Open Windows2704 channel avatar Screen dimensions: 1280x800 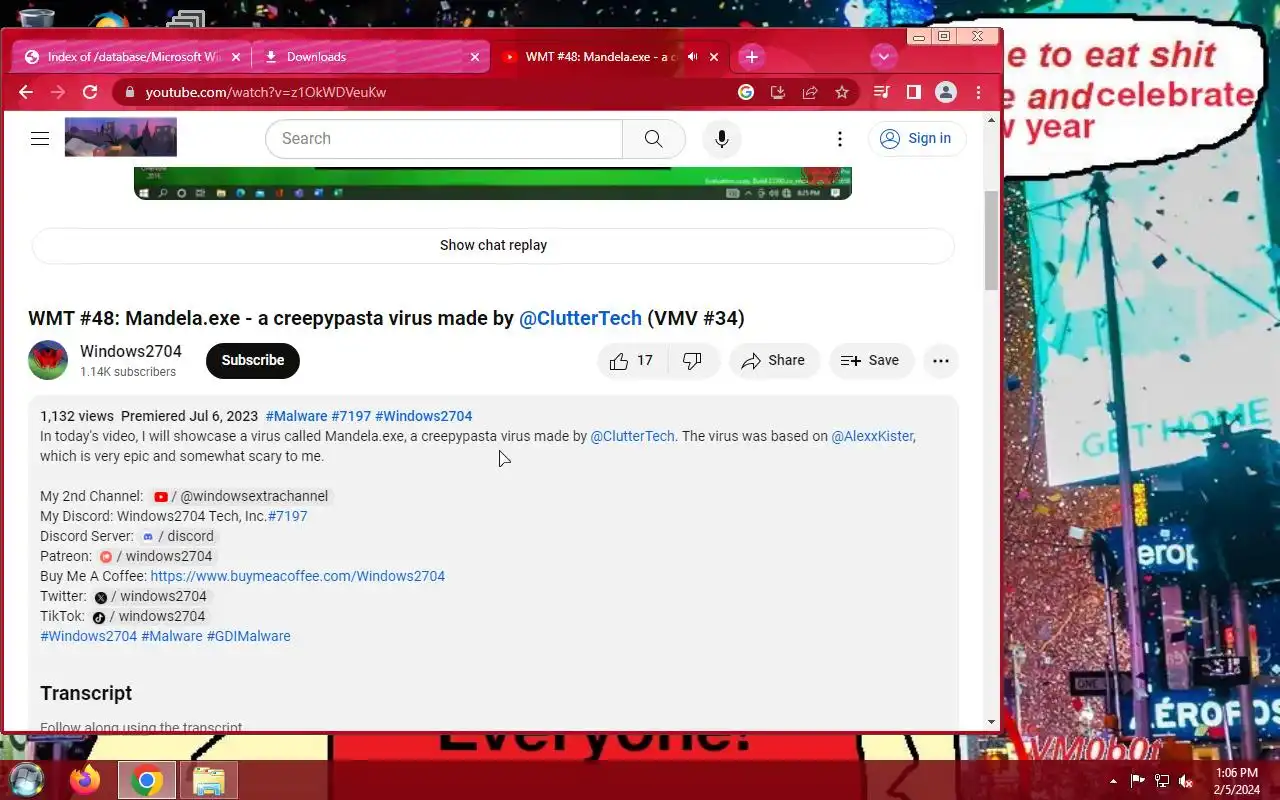pyautogui.click(x=48, y=360)
